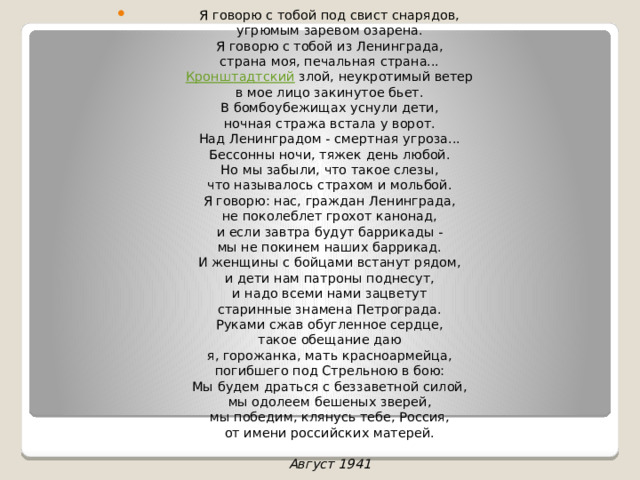Click the line 'Я говорю с тобой из Ленинграда,'

click(329, 47)
